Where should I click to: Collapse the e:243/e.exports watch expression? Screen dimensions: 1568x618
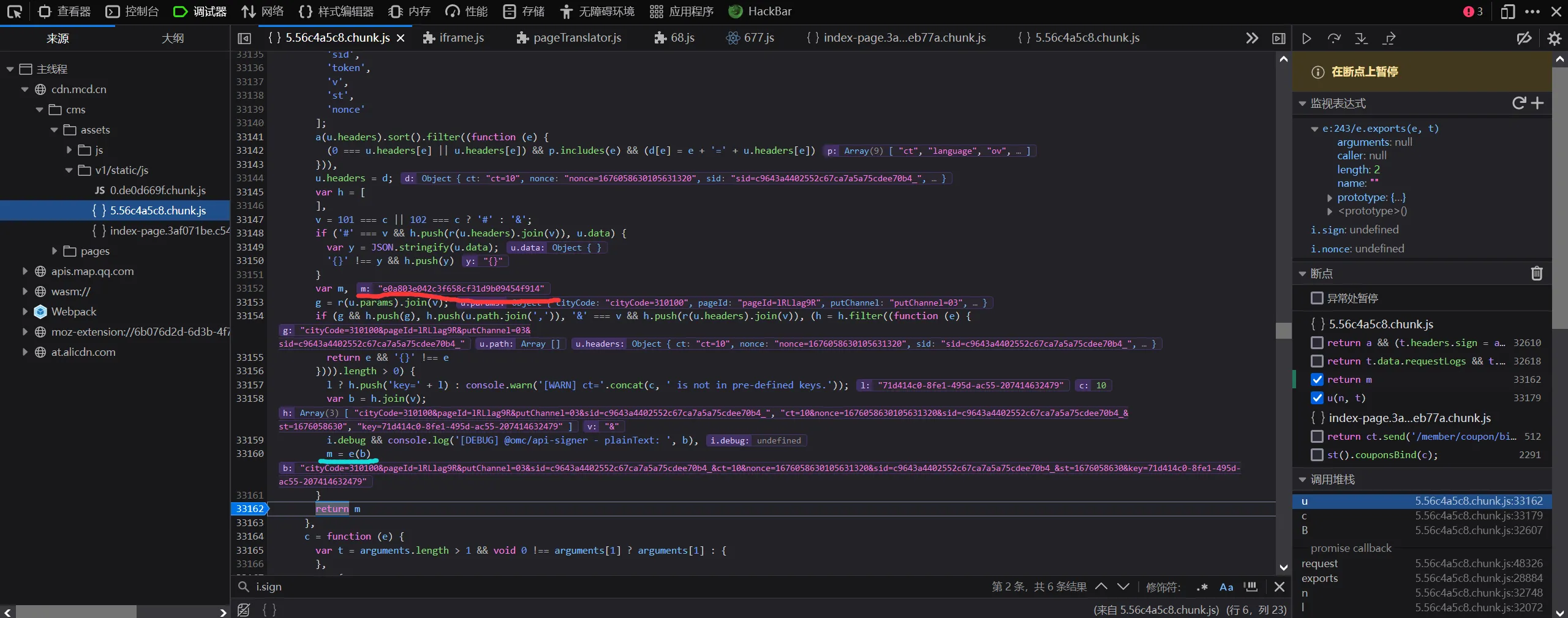[1314, 129]
